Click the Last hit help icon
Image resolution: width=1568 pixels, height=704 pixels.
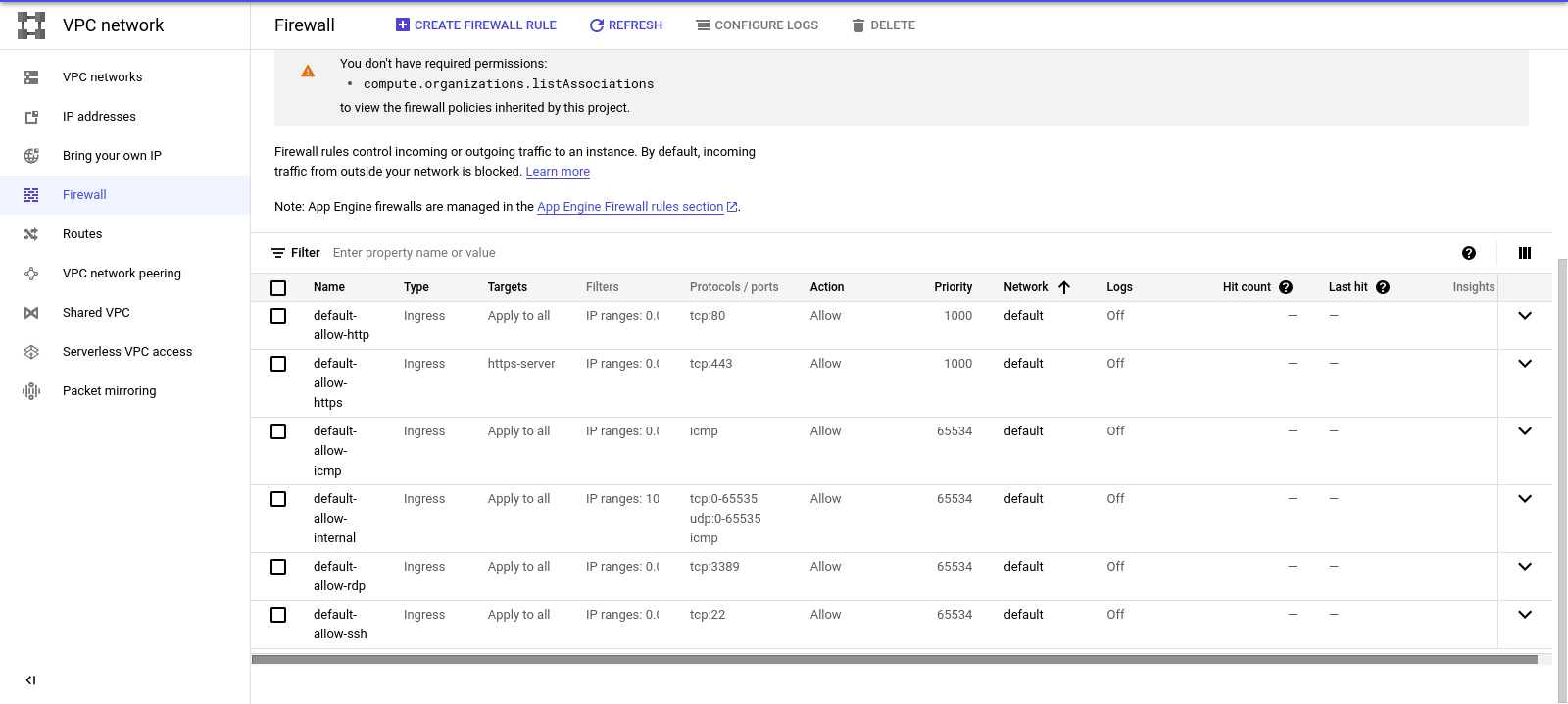(1383, 287)
